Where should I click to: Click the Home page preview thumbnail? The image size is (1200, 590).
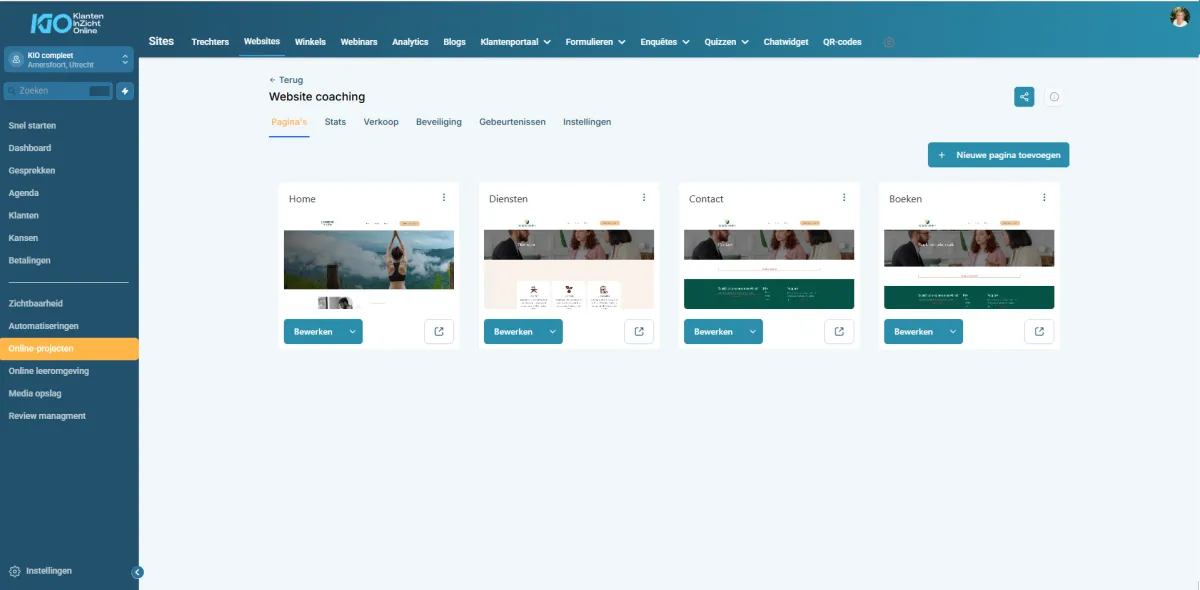pos(369,265)
